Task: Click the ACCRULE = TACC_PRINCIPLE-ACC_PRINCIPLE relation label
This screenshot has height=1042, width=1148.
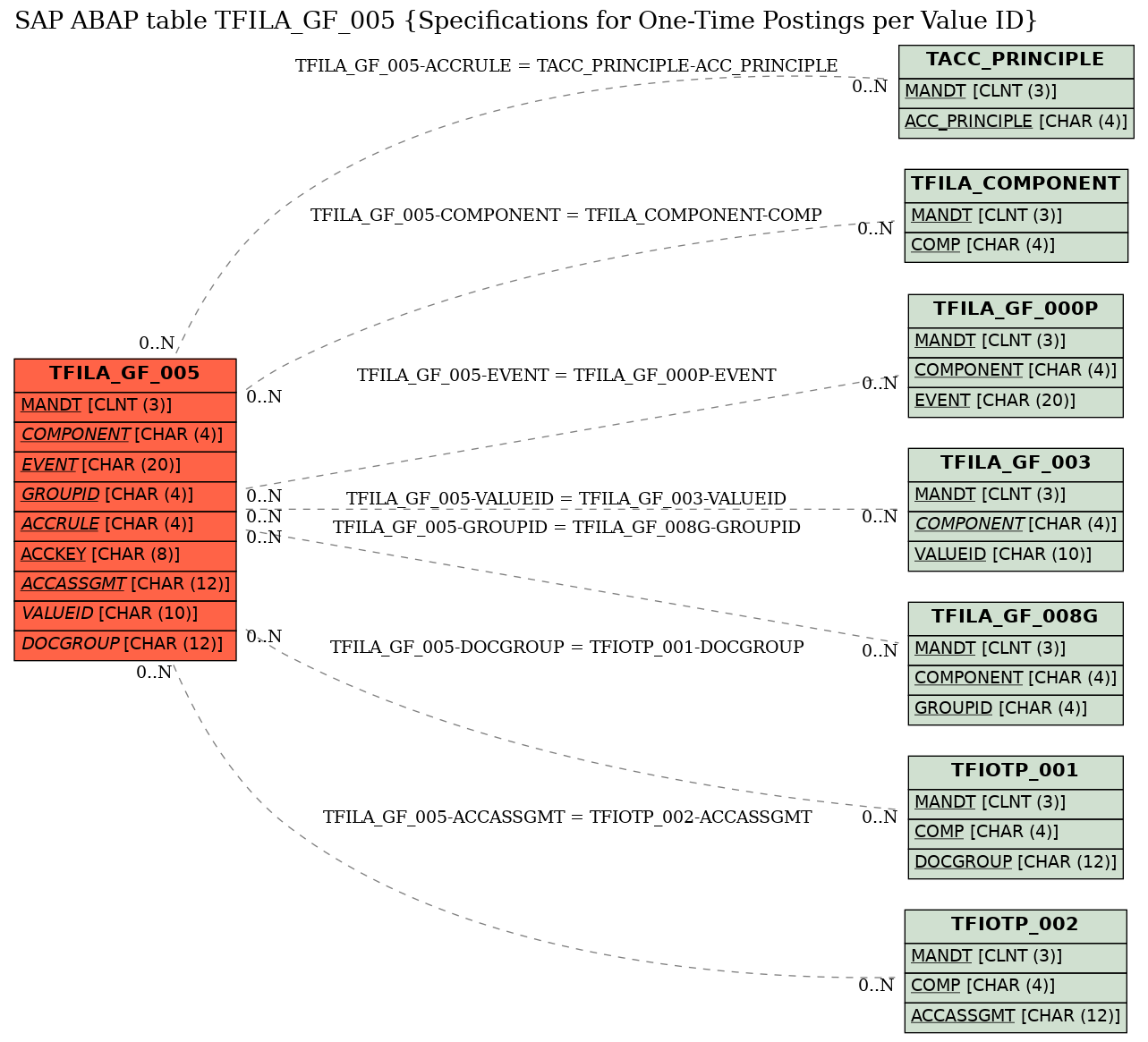Action: pyautogui.click(x=566, y=66)
